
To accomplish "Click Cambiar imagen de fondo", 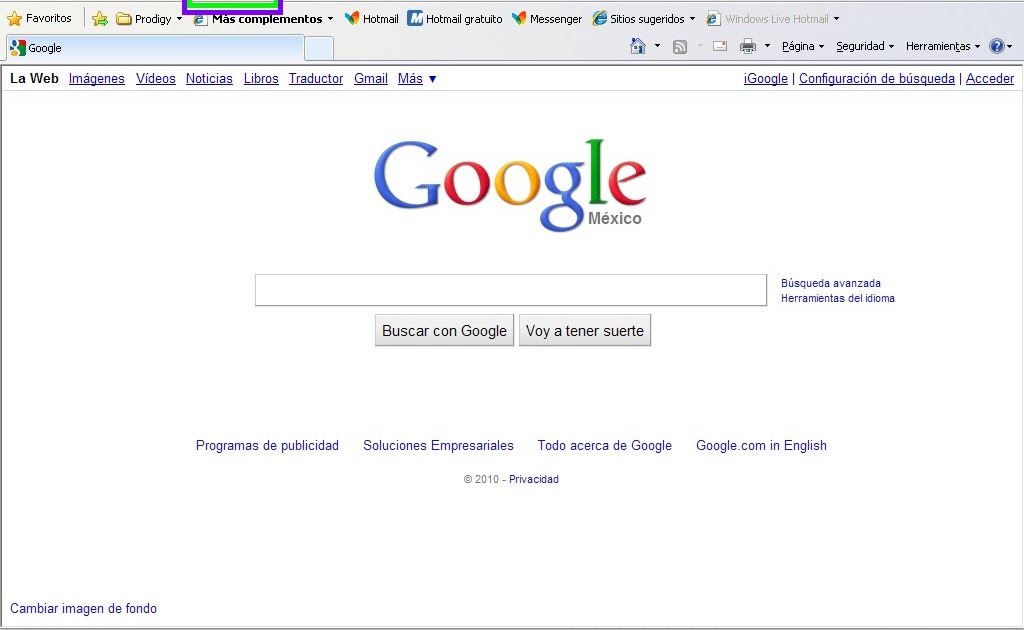I will (83, 608).
